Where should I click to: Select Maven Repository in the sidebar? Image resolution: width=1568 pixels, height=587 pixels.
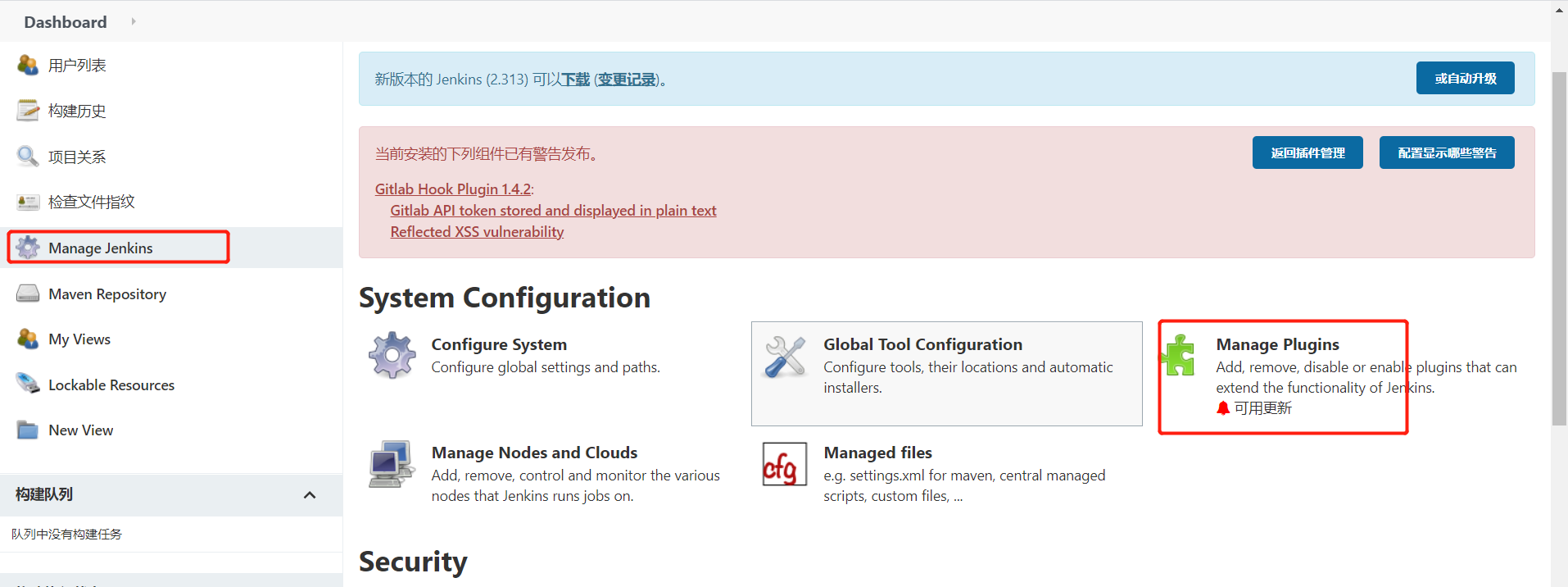[106, 293]
